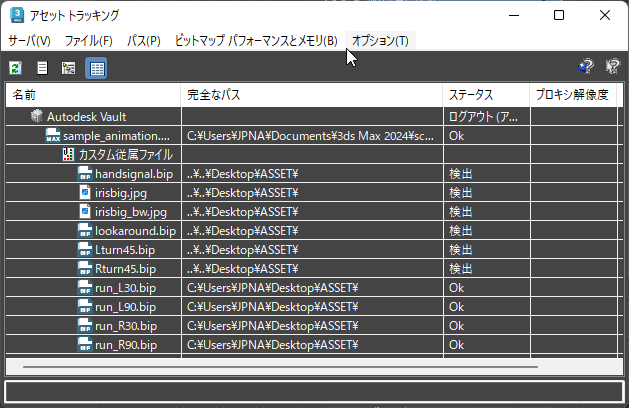Open the ファイル(F) menu

point(88,41)
